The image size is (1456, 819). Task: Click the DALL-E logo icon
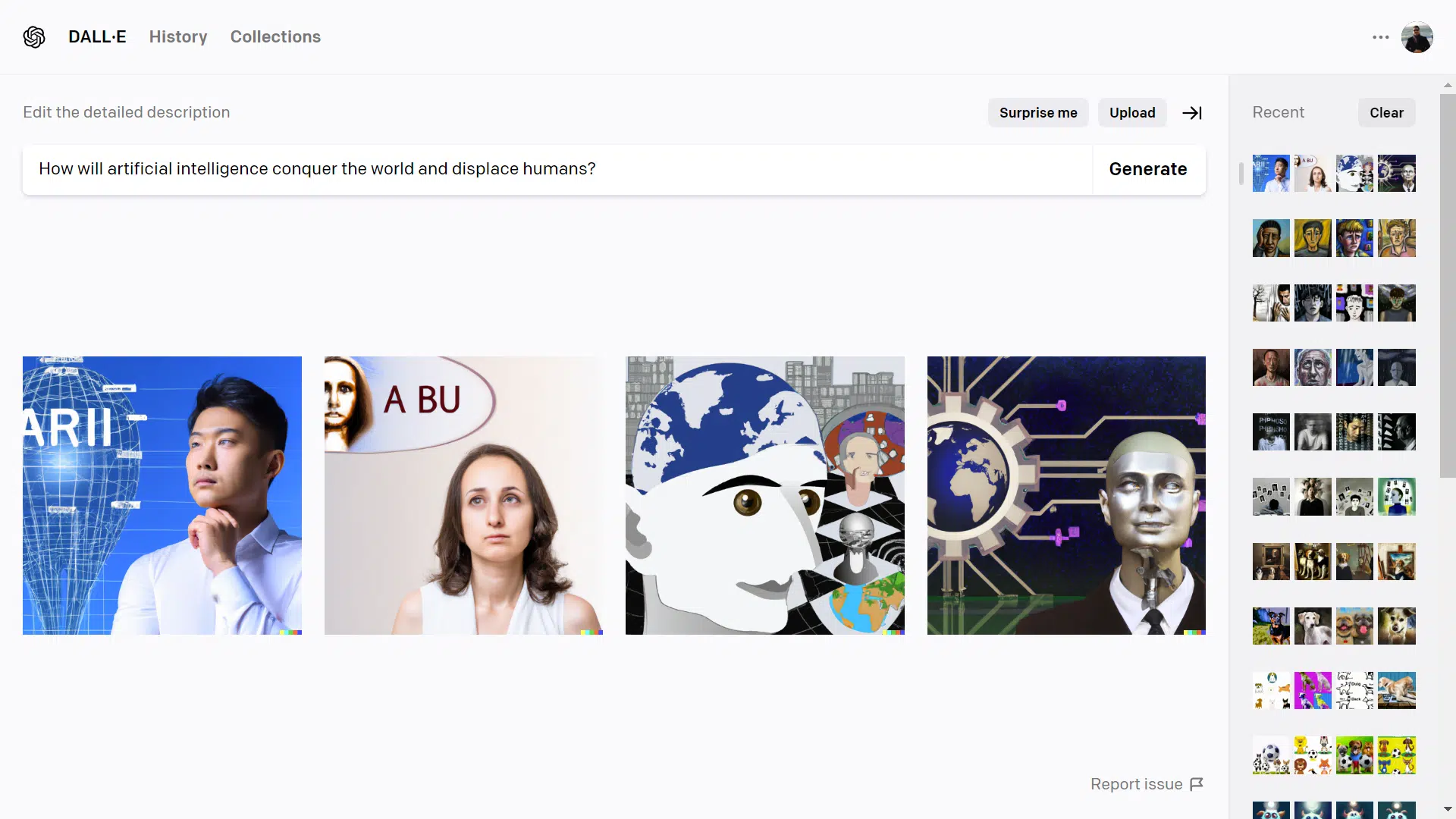coord(34,37)
